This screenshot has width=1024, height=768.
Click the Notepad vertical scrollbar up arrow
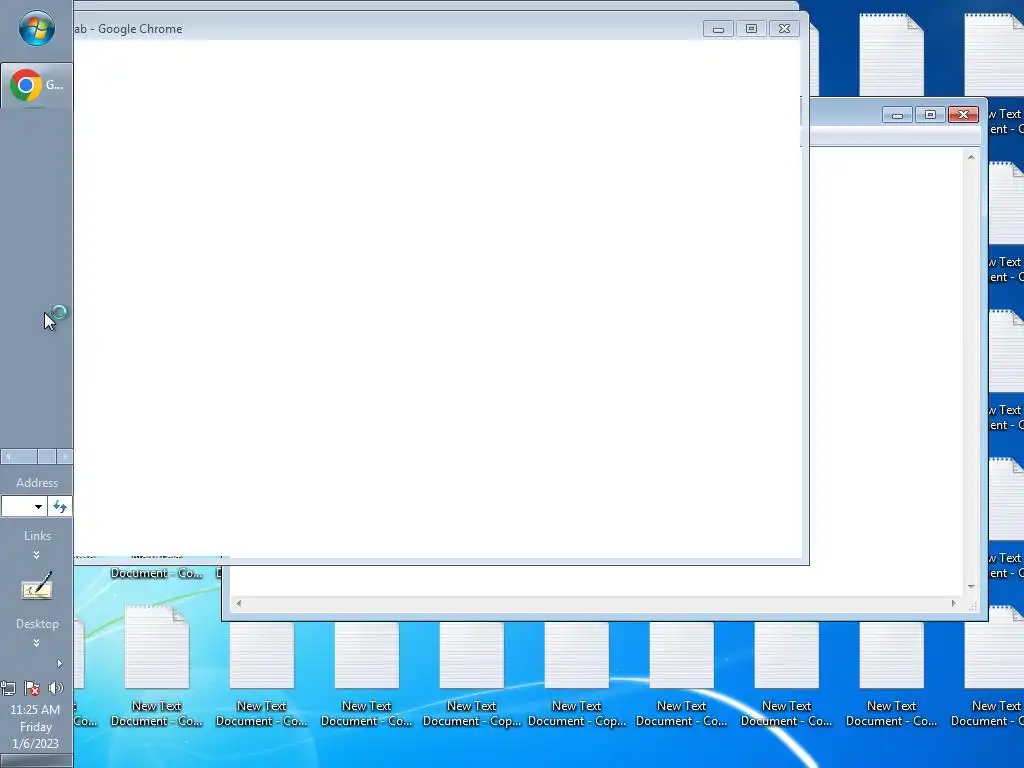(x=971, y=157)
